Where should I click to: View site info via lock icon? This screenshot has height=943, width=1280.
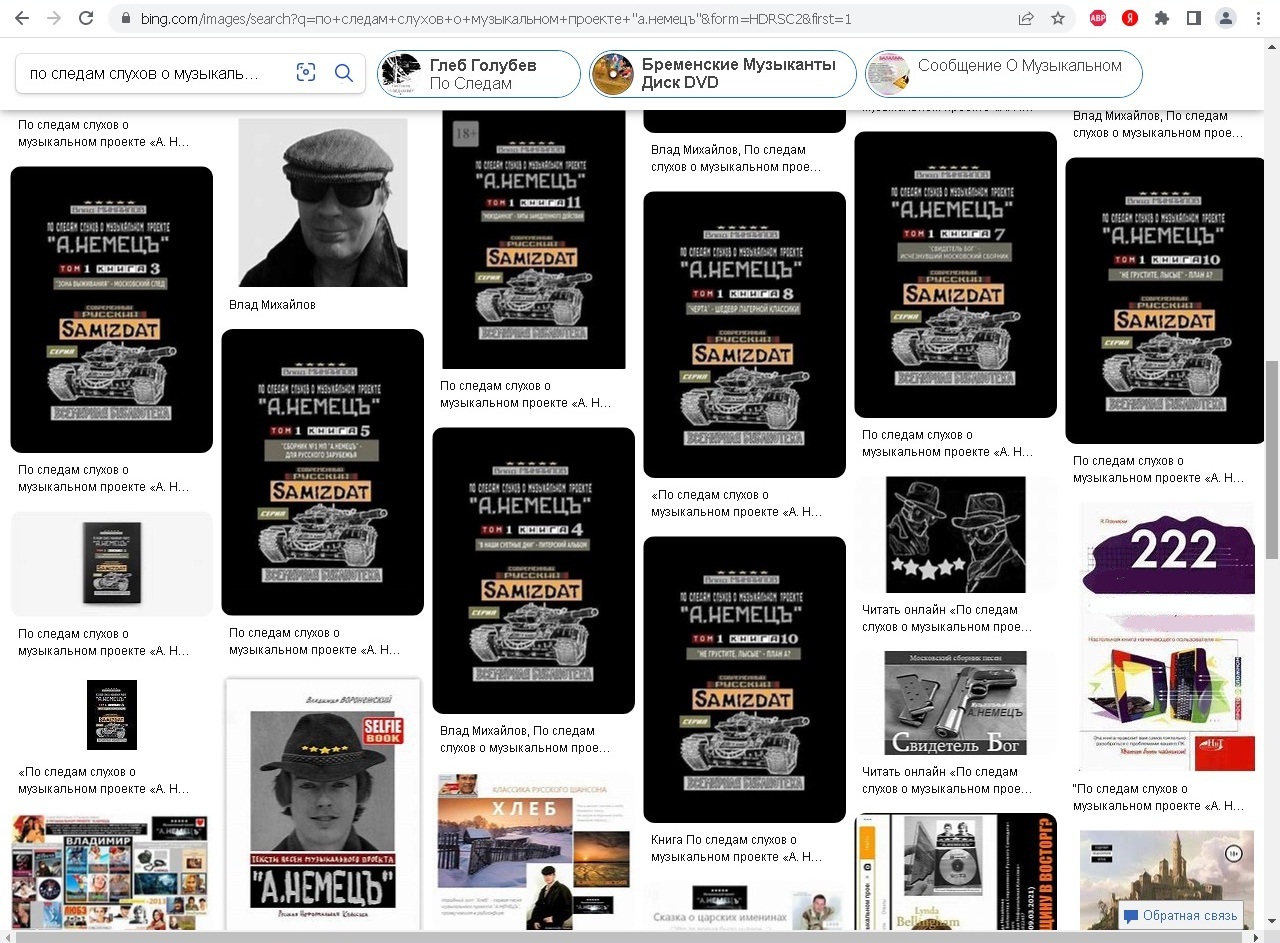tap(125, 18)
